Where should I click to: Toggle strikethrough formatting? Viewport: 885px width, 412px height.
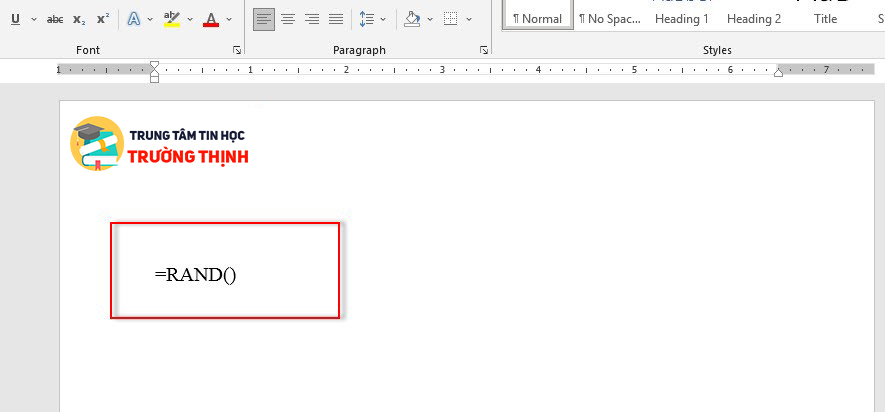[x=55, y=19]
